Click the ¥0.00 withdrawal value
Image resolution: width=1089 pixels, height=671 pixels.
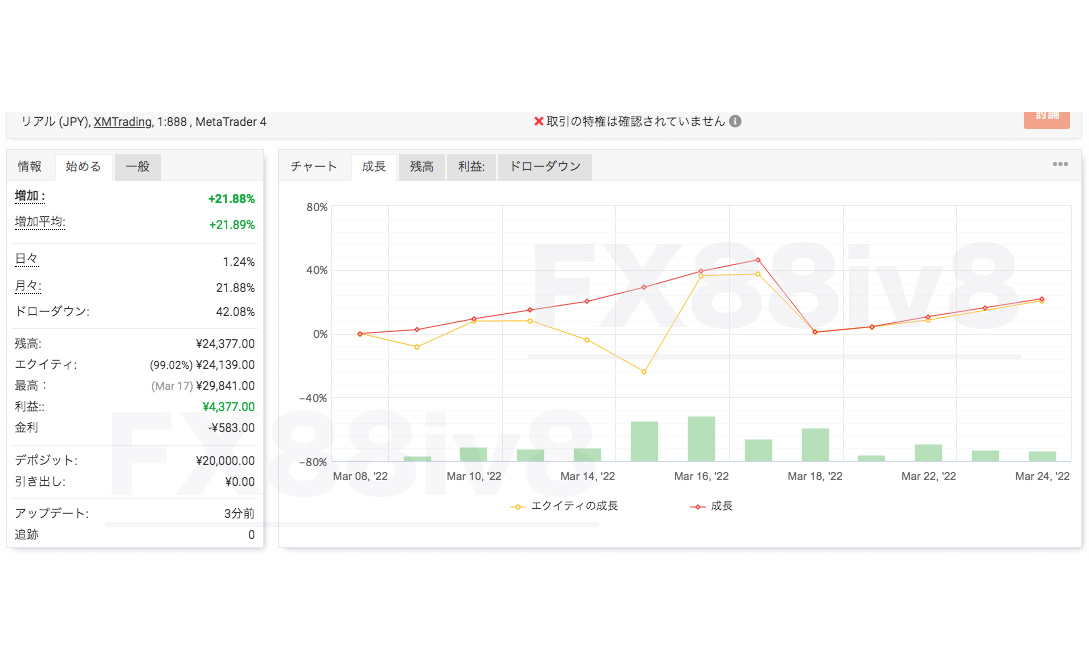point(240,481)
